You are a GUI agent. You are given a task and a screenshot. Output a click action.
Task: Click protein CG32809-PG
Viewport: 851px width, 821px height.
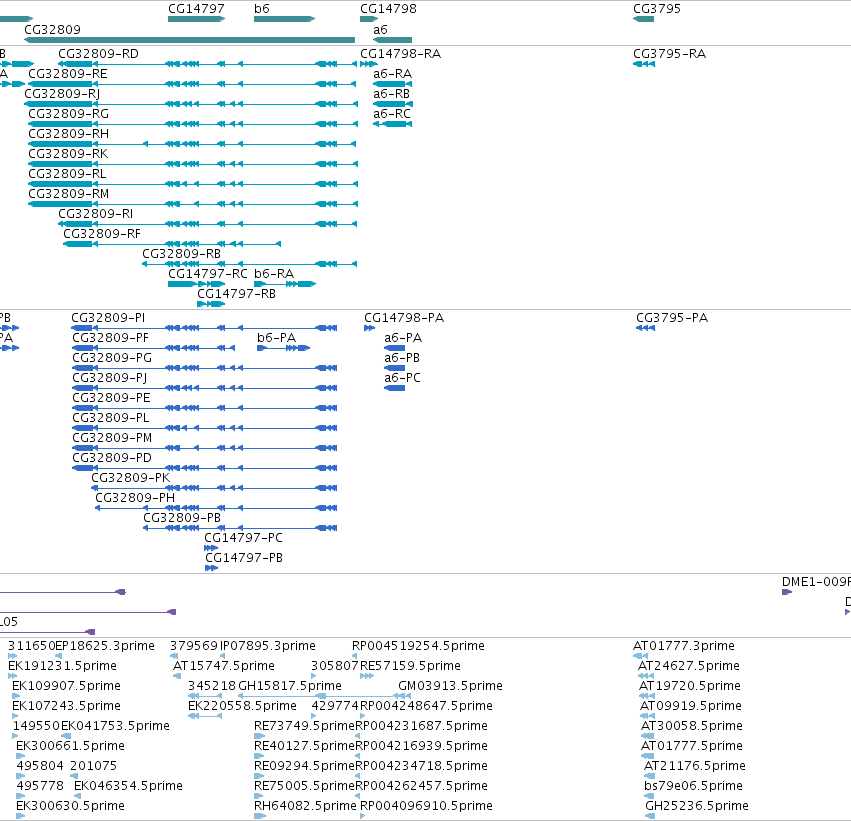coord(112,358)
